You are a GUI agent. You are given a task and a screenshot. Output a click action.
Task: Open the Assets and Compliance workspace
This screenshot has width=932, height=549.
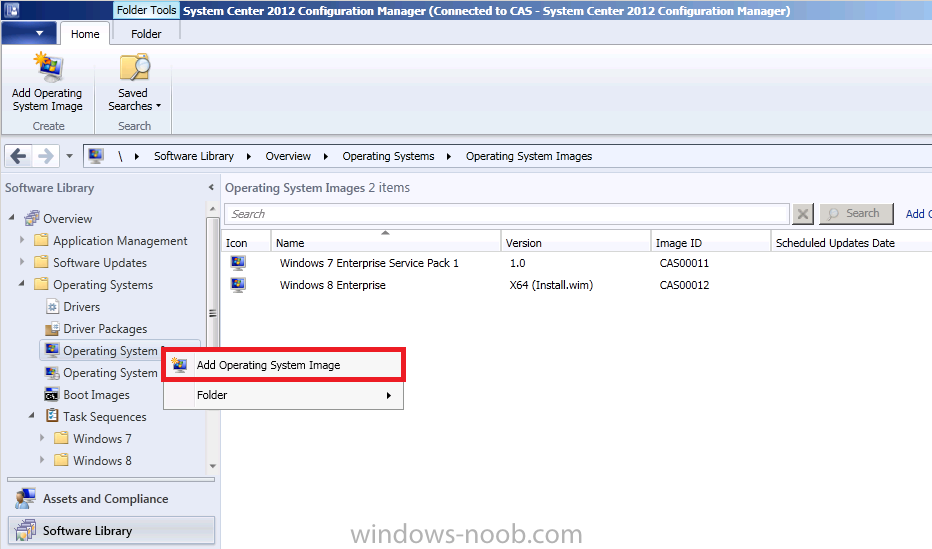coord(111,498)
